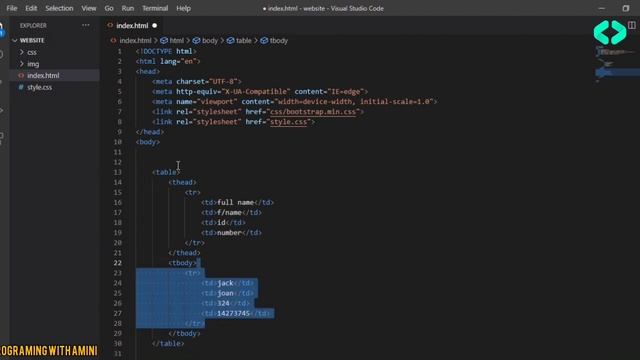Click the '14273745' cell text
The width and height of the screenshot is (640, 360).
click(x=233, y=313)
